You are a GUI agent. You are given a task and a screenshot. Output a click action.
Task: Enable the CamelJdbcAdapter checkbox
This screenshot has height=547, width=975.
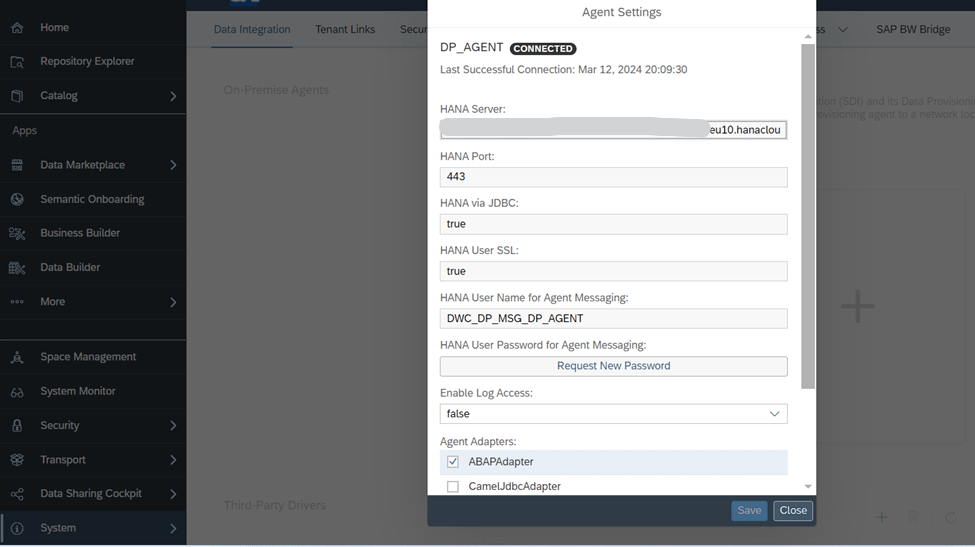click(453, 487)
